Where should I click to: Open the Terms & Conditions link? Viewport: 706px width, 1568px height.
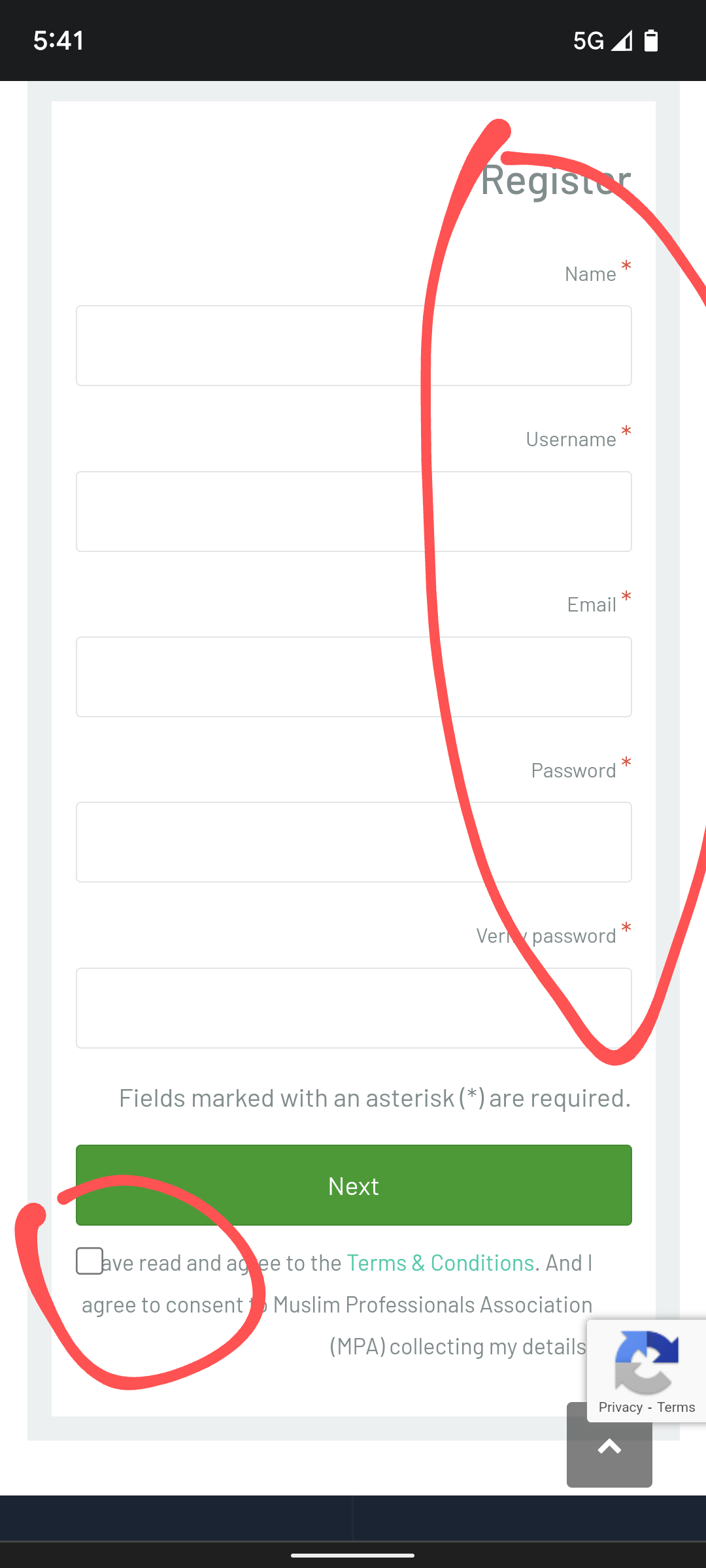point(440,1263)
